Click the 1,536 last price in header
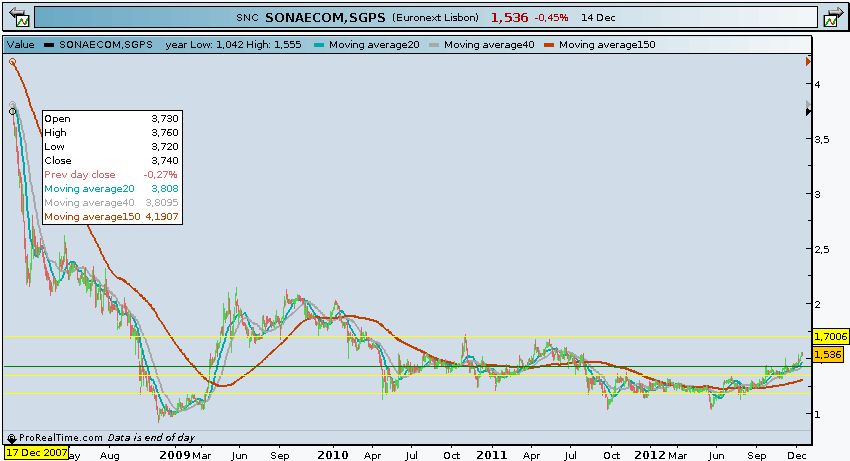Viewport: 850px width, 461px height. coord(510,17)
